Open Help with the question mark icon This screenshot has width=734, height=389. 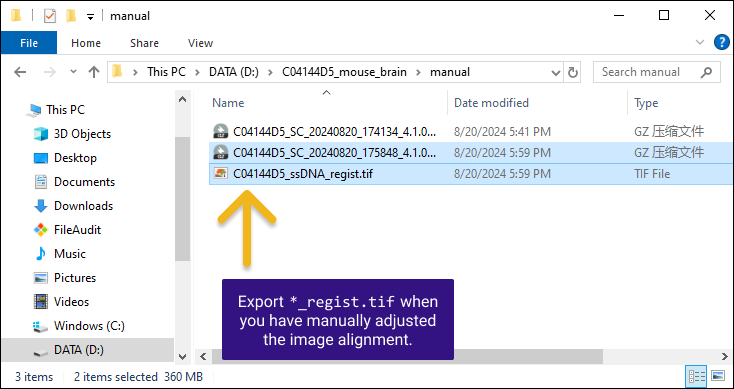pyautogui.click(x=721, y=43)
